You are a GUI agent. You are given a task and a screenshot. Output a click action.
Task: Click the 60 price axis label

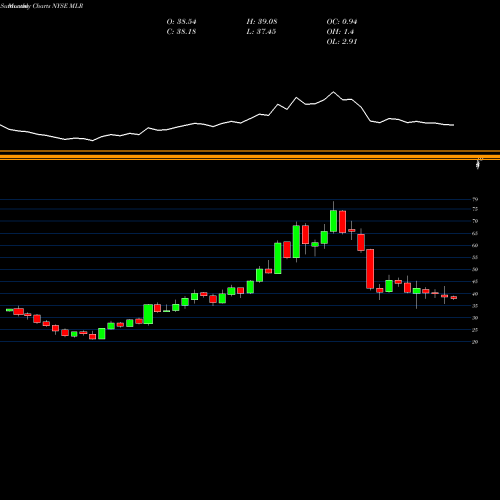point(475,245)
